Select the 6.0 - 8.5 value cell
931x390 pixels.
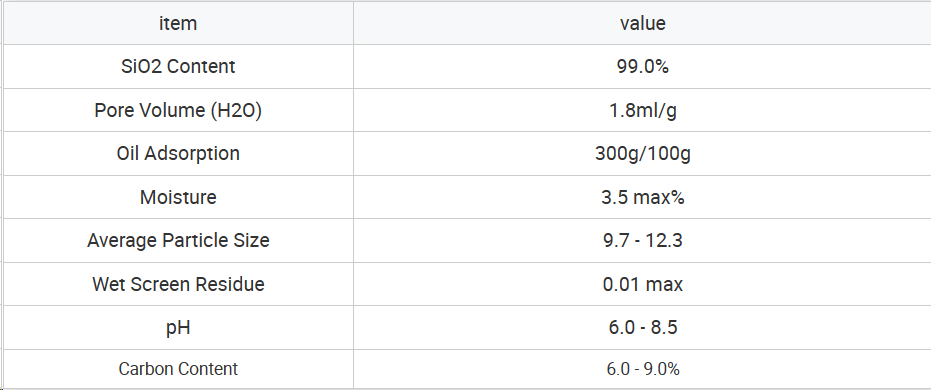pos(642,327)
